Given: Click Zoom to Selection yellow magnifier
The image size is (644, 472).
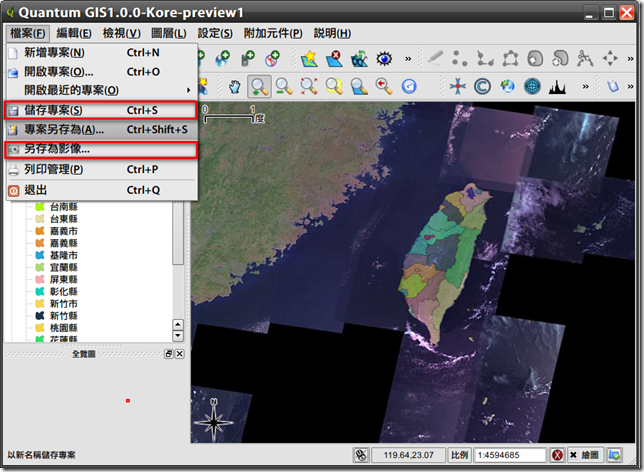Looking at the screenshot, I should click(x=334, y=86).
